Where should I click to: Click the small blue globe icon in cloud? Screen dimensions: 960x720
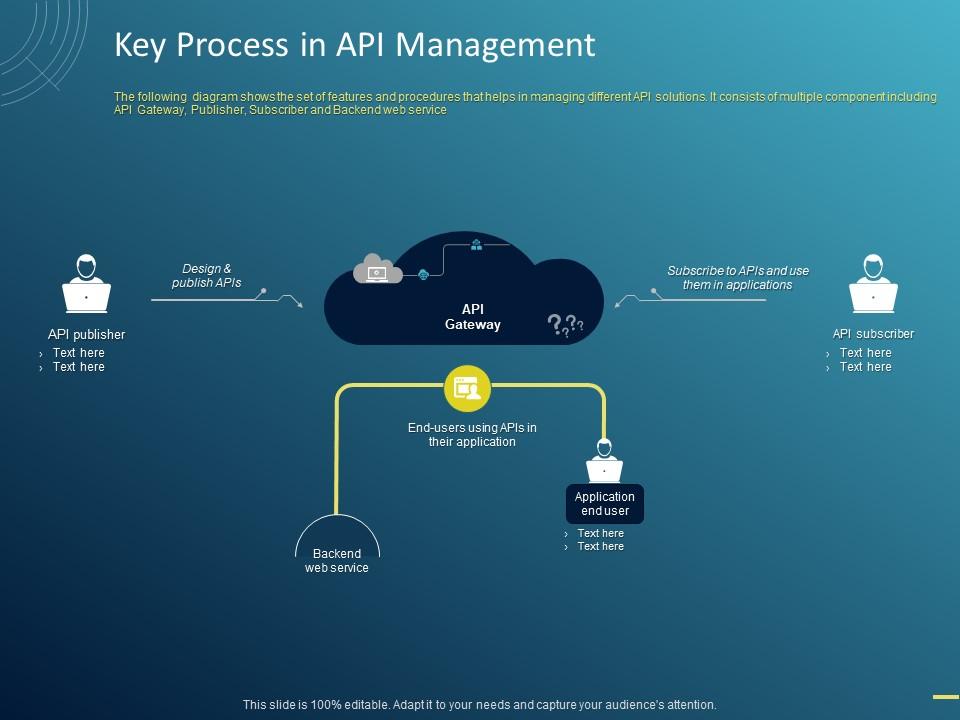pyautogui.click(x=423, y=274)
